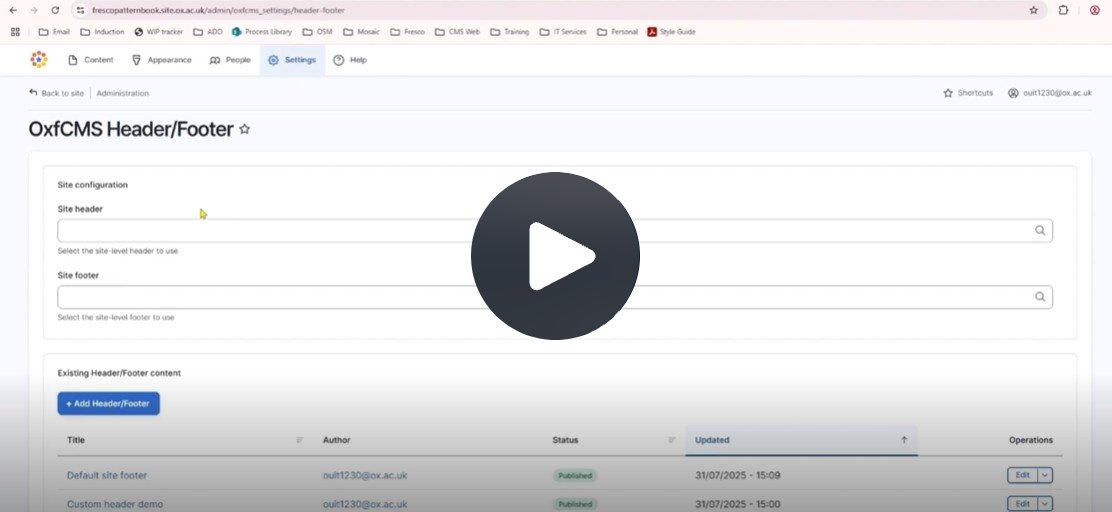This screenshot has height=512, width=1112.
Task: Open the Mosaic bookmark folder
Action: point(361,32)
